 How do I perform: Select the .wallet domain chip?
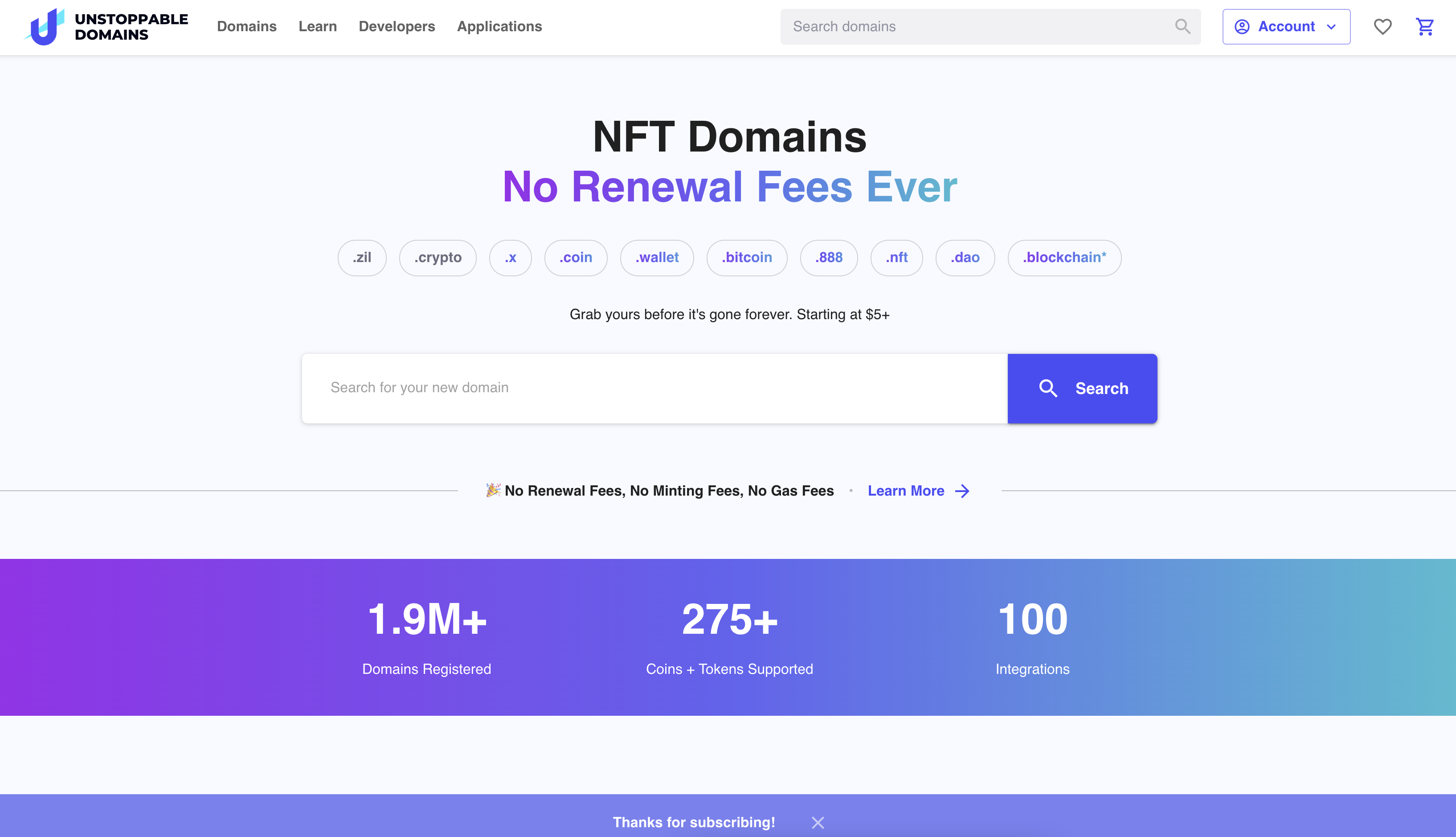click(657, 258)
